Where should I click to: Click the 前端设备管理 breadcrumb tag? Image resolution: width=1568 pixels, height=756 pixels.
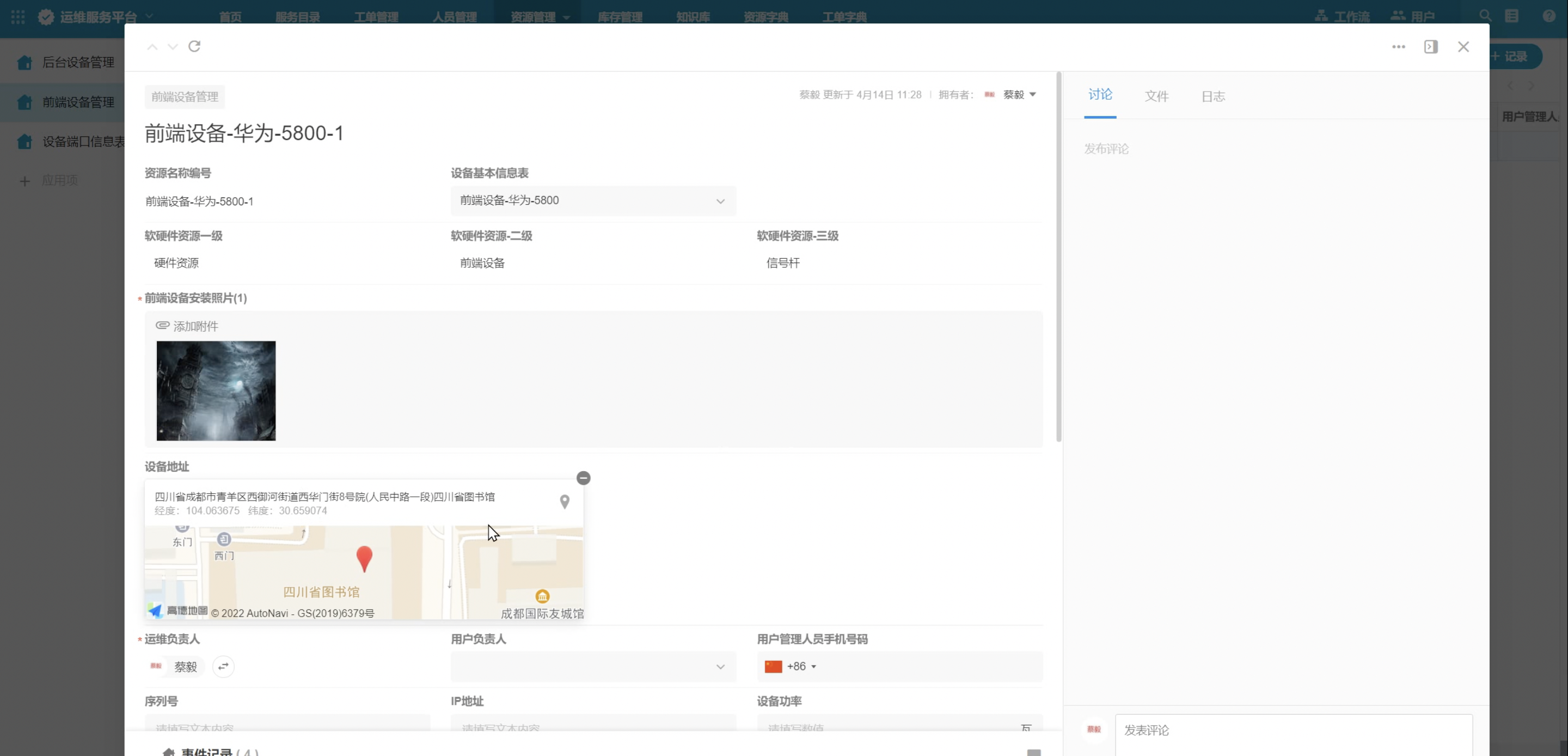tap(185, 97)
